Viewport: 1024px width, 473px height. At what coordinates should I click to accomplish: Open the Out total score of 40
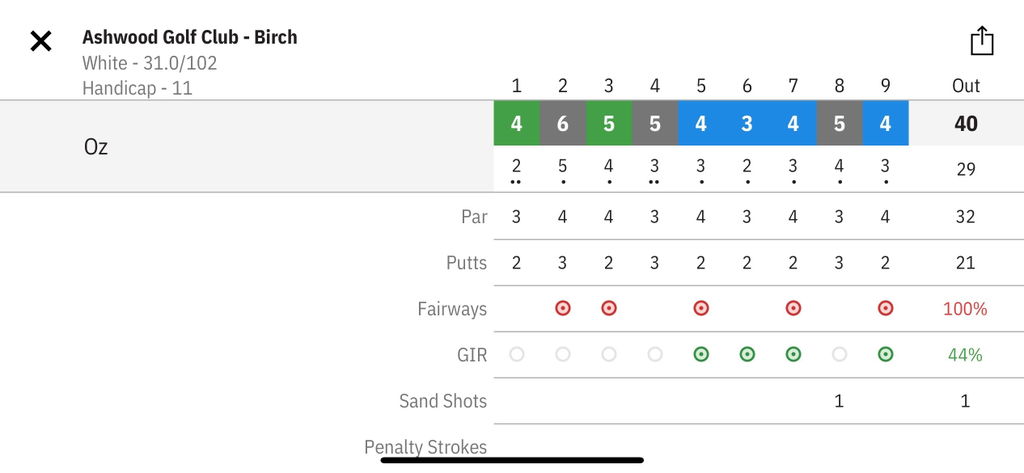pyautogui.click(x=966, y=123)
